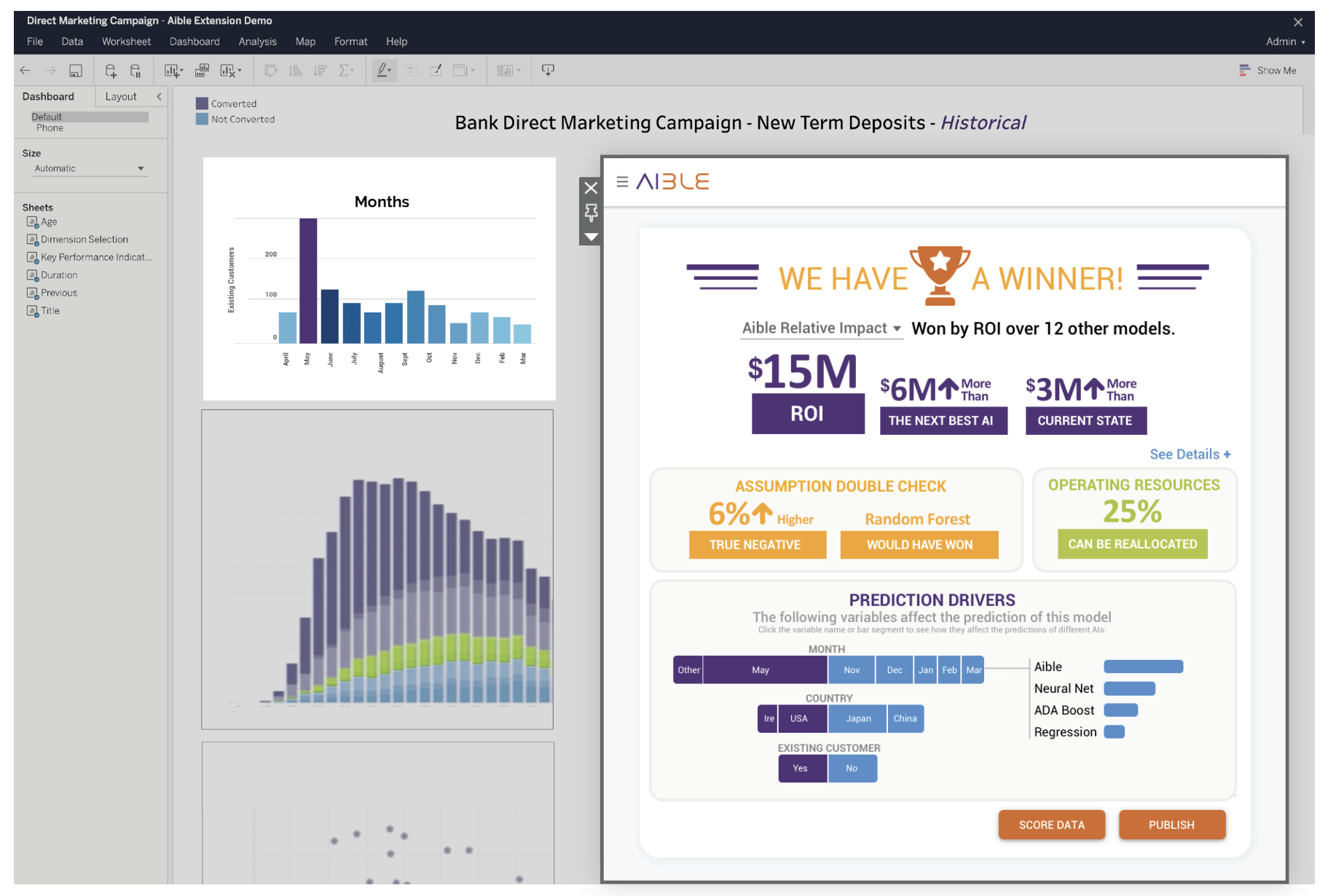Screen dimensions: 1336x896
Task: Open the New Worksheet dropdown arrow
Action: (x=181, y=71)
